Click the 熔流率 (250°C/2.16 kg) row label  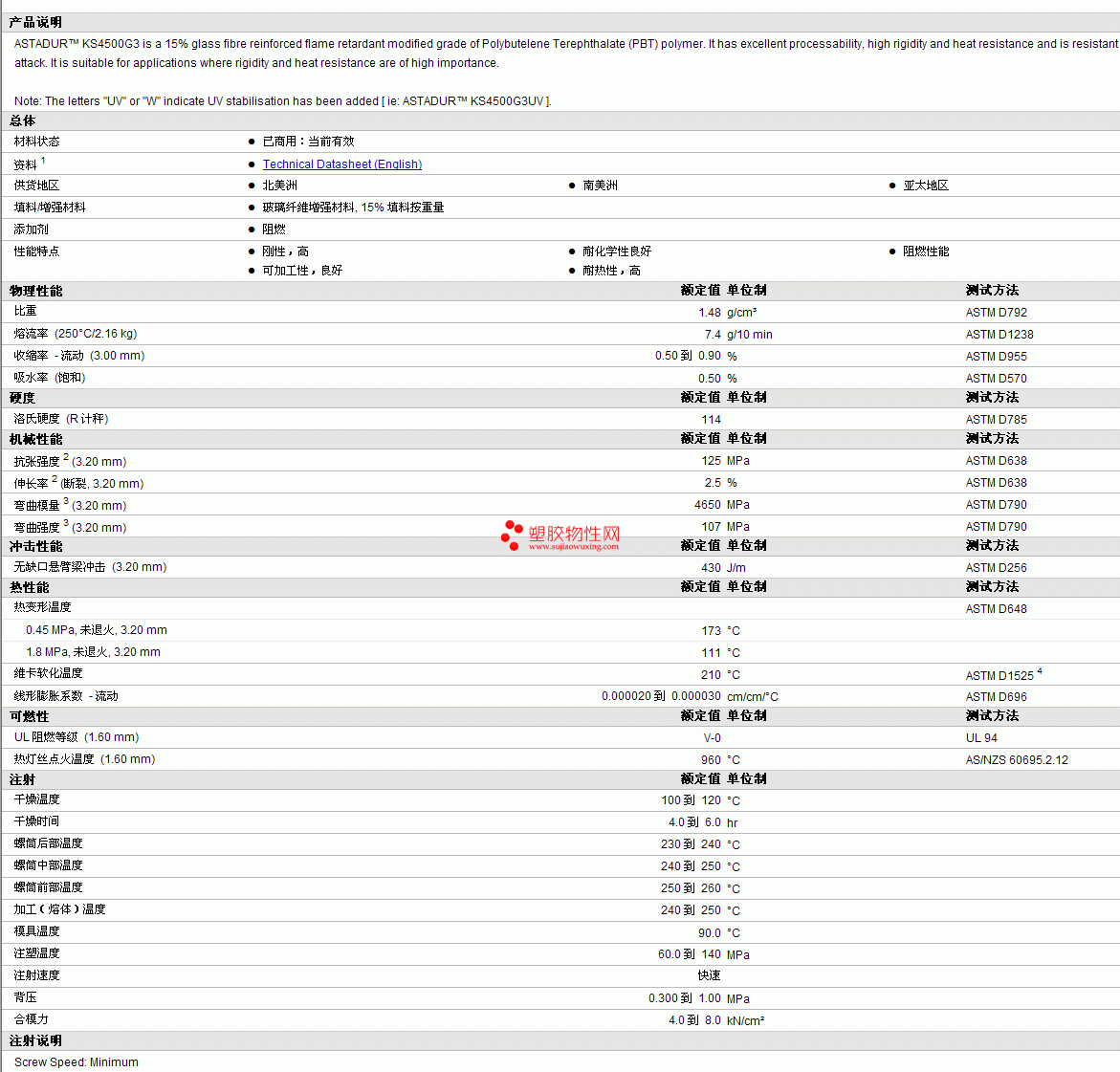tap(76, 334)
